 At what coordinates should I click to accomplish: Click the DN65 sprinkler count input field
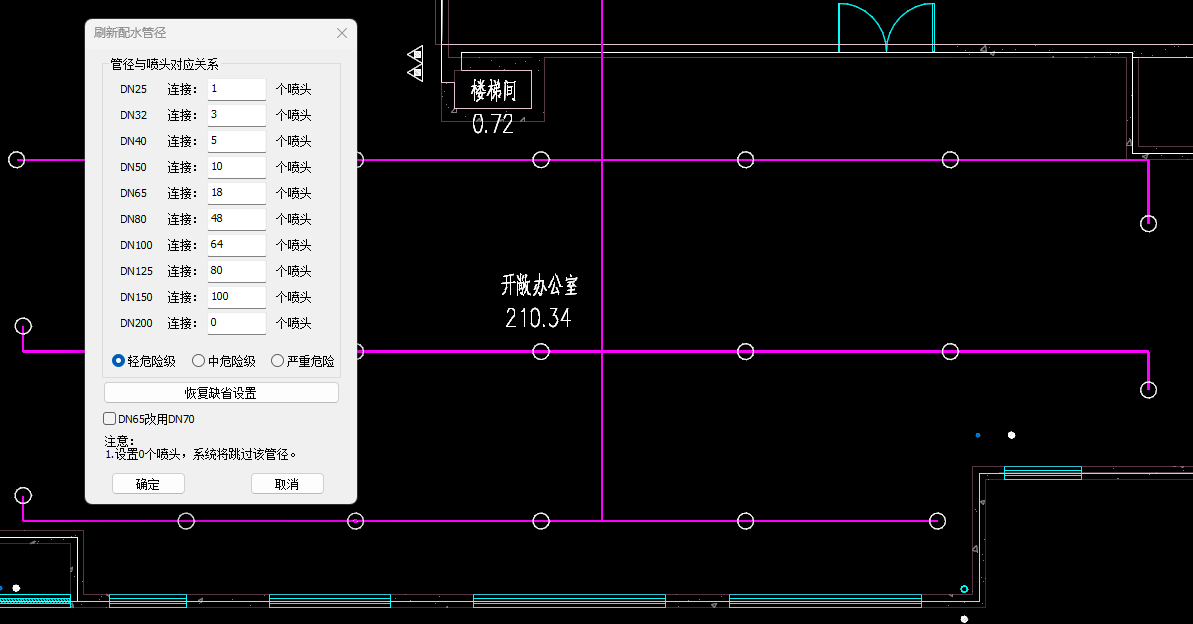tap(237, 193)
